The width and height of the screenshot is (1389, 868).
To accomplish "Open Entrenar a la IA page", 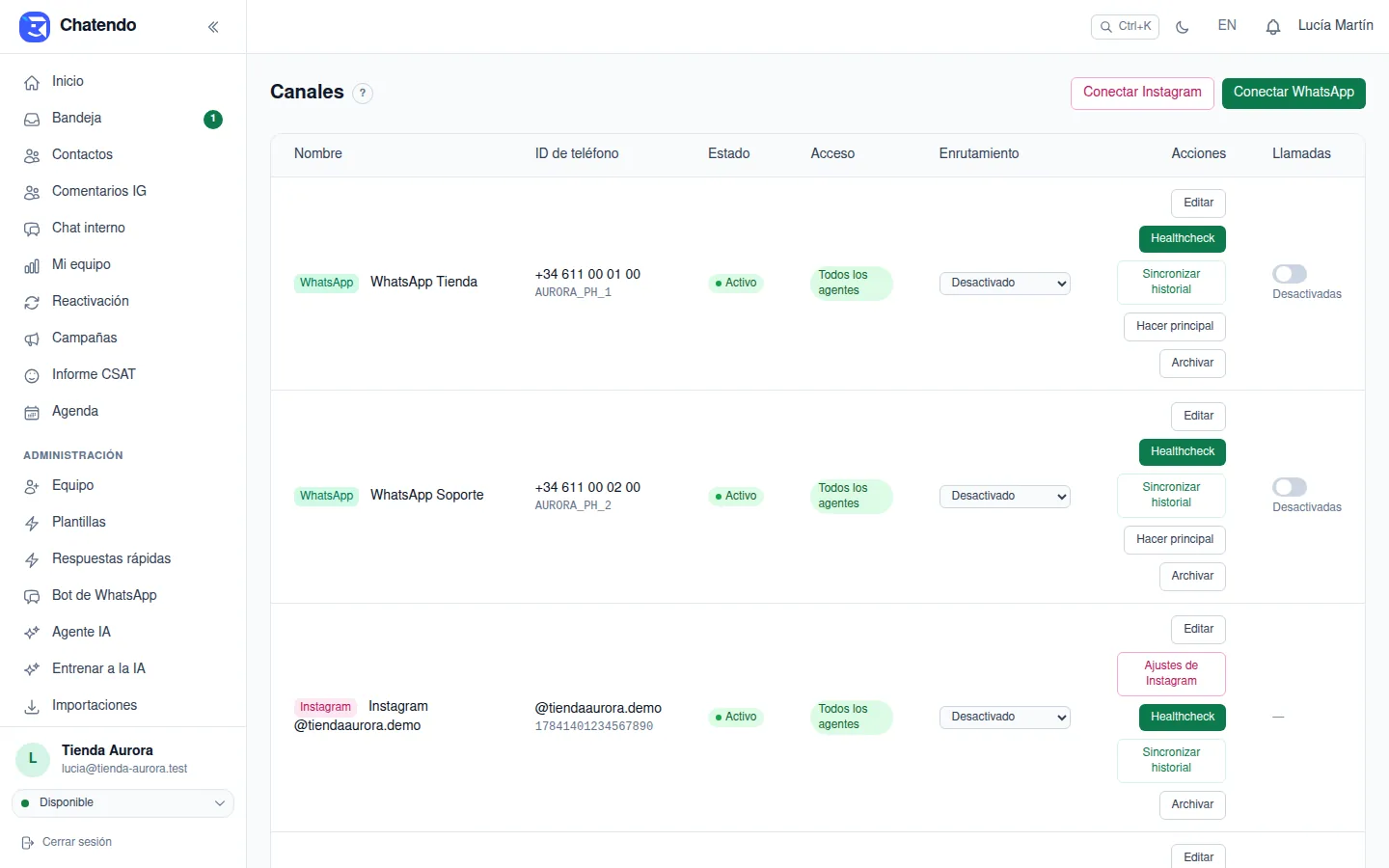I will 123,668.
